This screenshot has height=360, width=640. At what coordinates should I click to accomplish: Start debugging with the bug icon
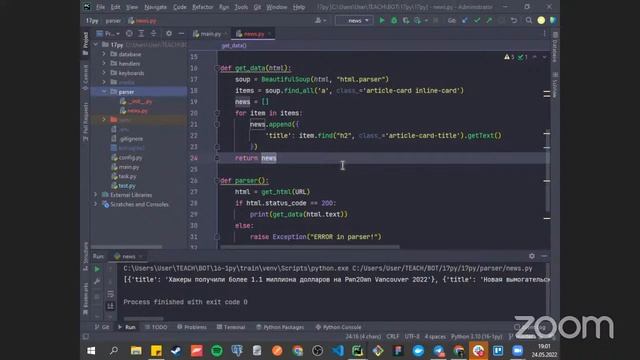(394, 20)
